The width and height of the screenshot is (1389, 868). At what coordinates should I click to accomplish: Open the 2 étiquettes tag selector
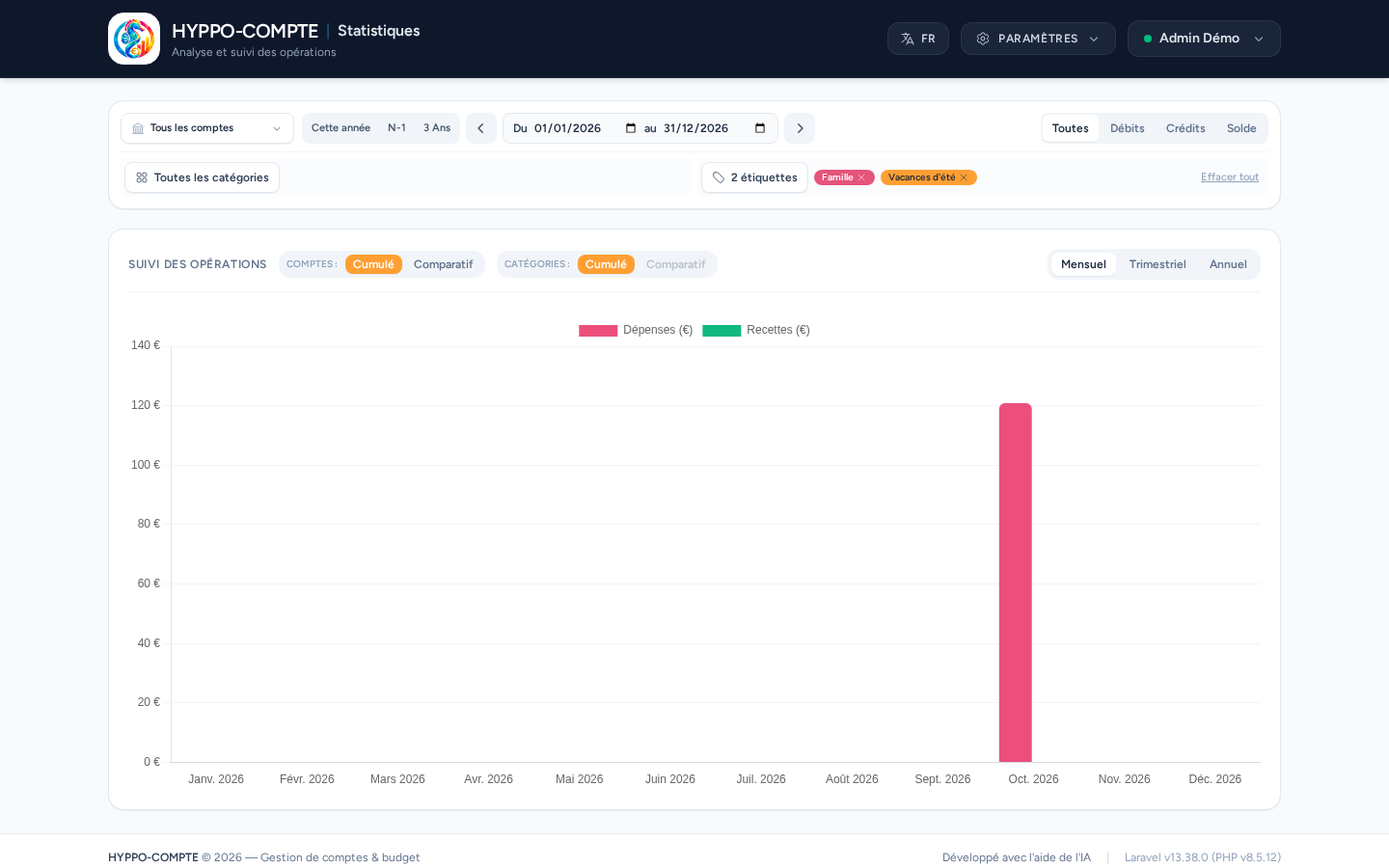click(754, 177)
